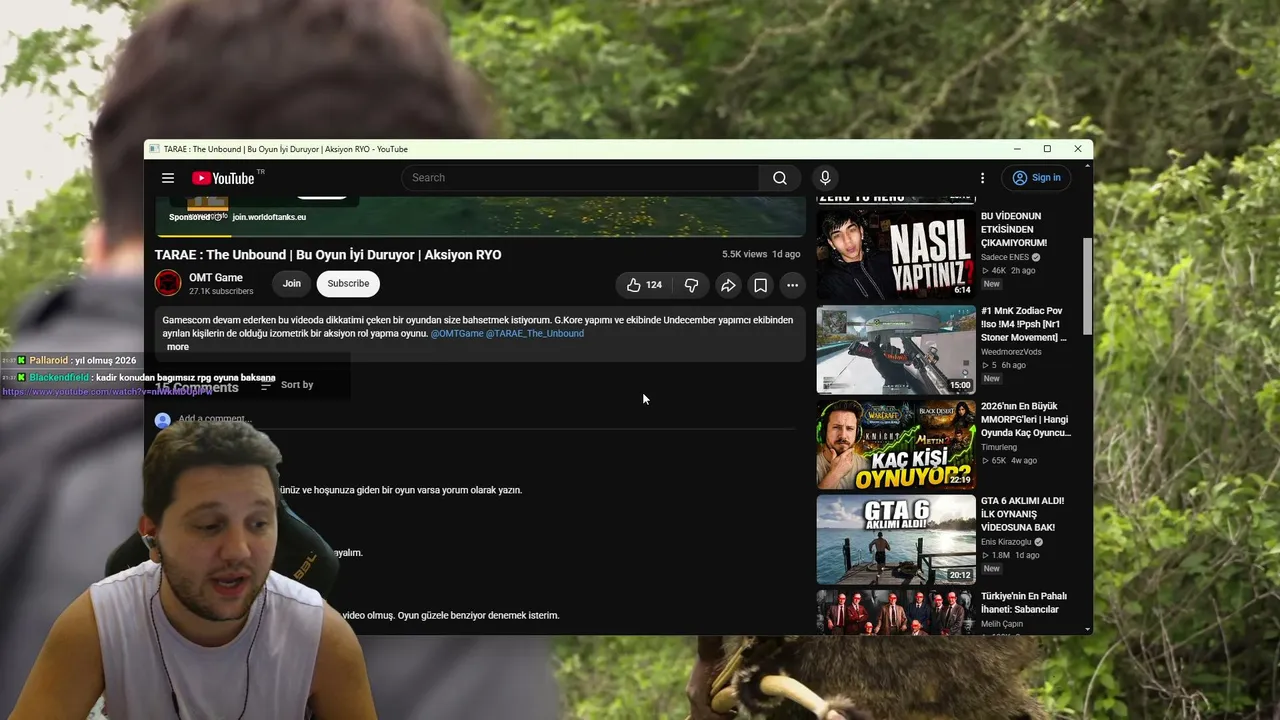Open the @OMTGame mention link

click(x=457, y=334)
